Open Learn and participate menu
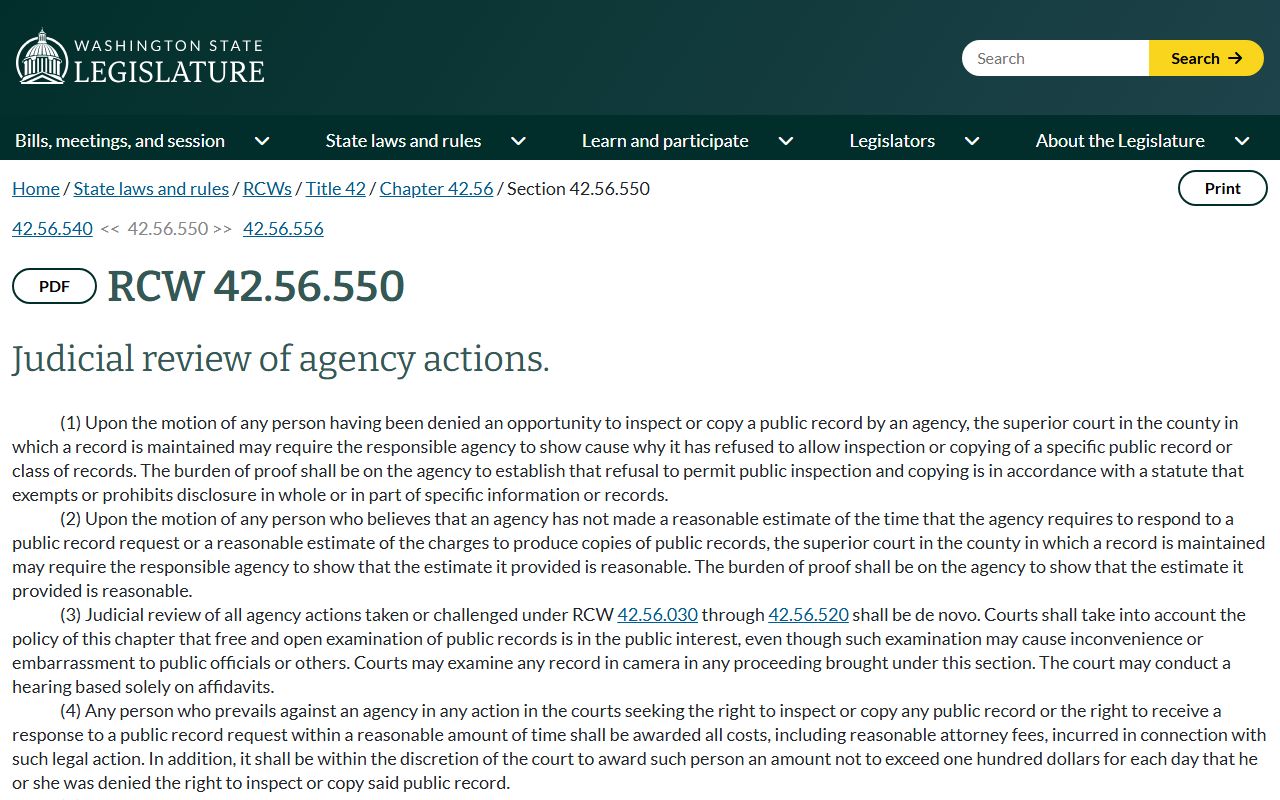Image resolution: width=1280 pixels, height=800 pixels. click(x=665, y=141)
